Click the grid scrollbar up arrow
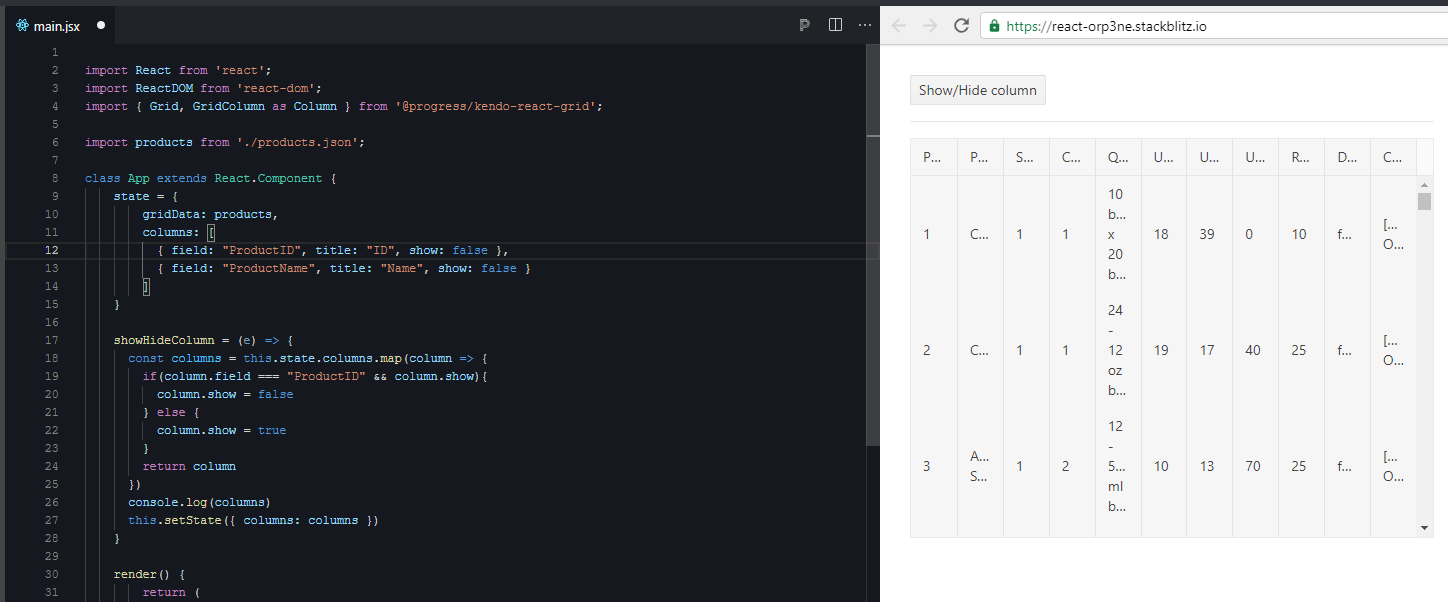1448x602 pixels. pyautogui.click(x=1424, y=185)
